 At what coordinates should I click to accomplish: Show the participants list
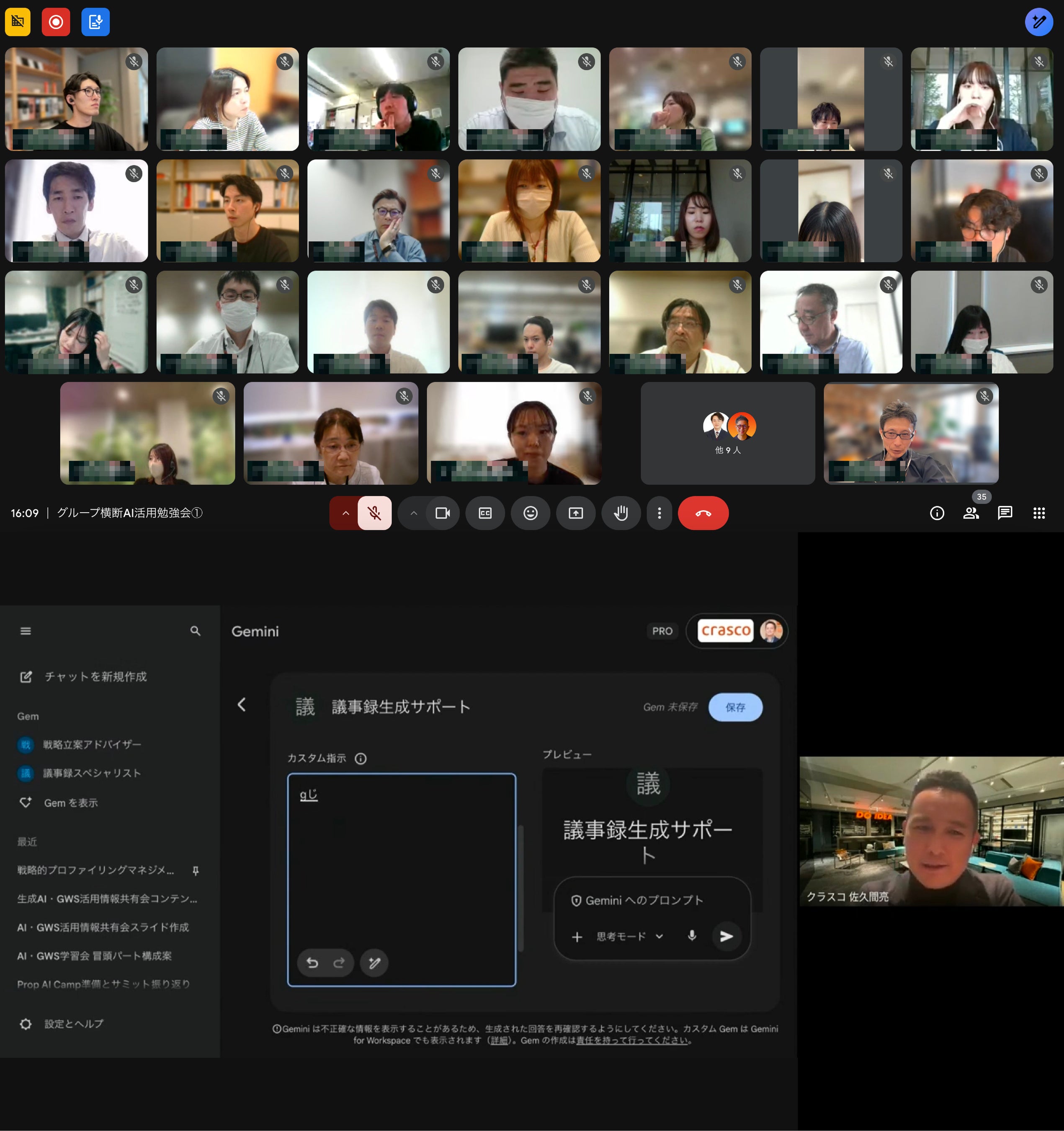click(971, 513)
